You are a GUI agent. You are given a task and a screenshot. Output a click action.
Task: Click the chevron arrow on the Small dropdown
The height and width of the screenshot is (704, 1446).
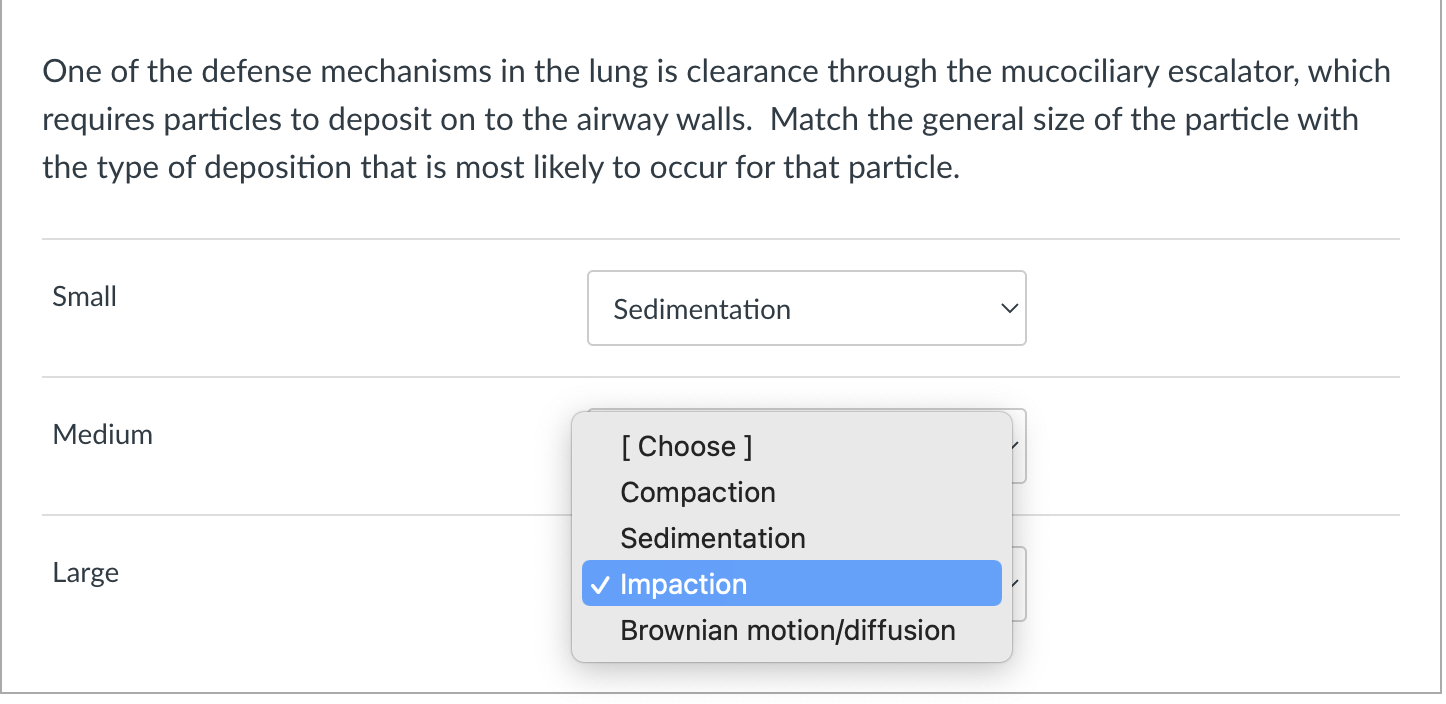[1009, 309]
